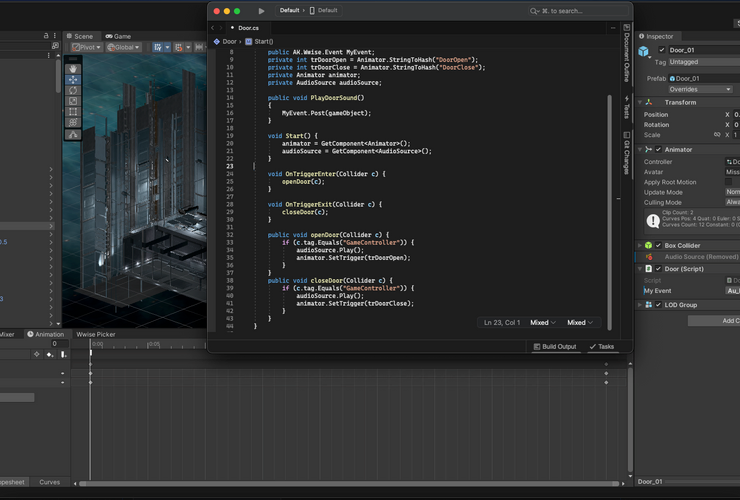
Task: Collapse the Animator component foldout
Action: point(640,149)
